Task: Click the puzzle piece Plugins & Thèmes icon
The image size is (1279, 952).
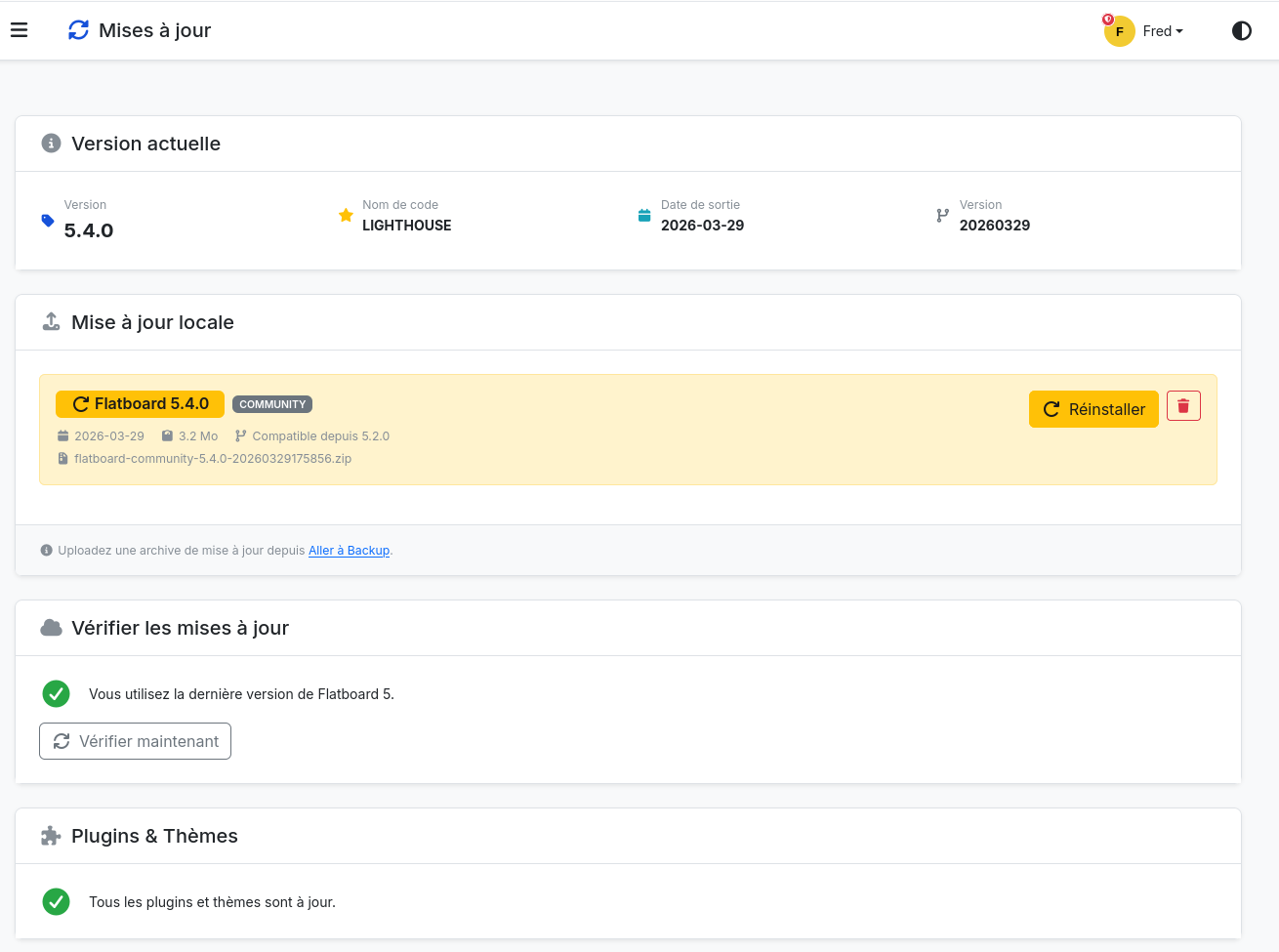Action: tap(51, 836)
